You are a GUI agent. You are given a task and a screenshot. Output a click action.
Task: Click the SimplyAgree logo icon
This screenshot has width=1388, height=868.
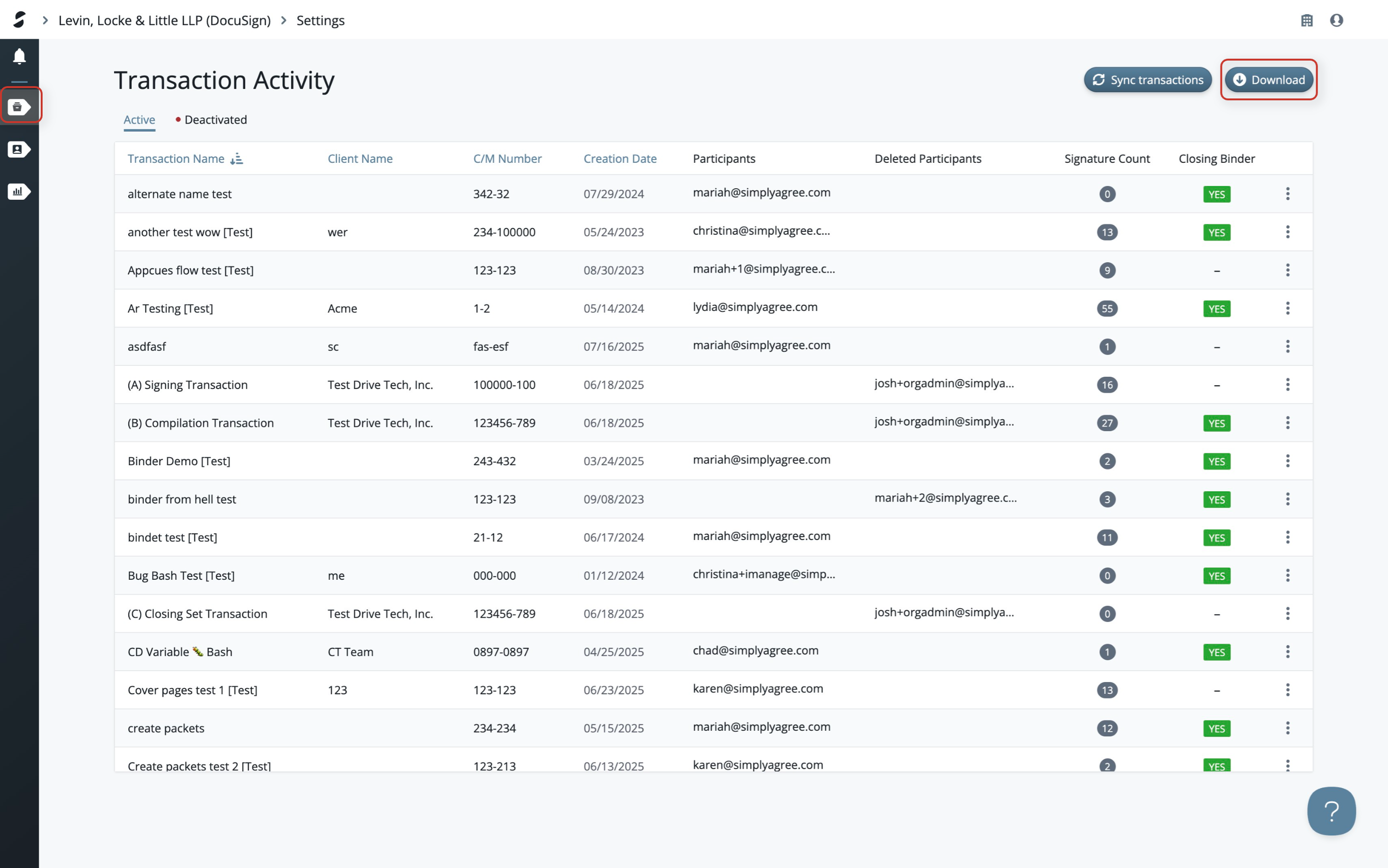(19, 20)
